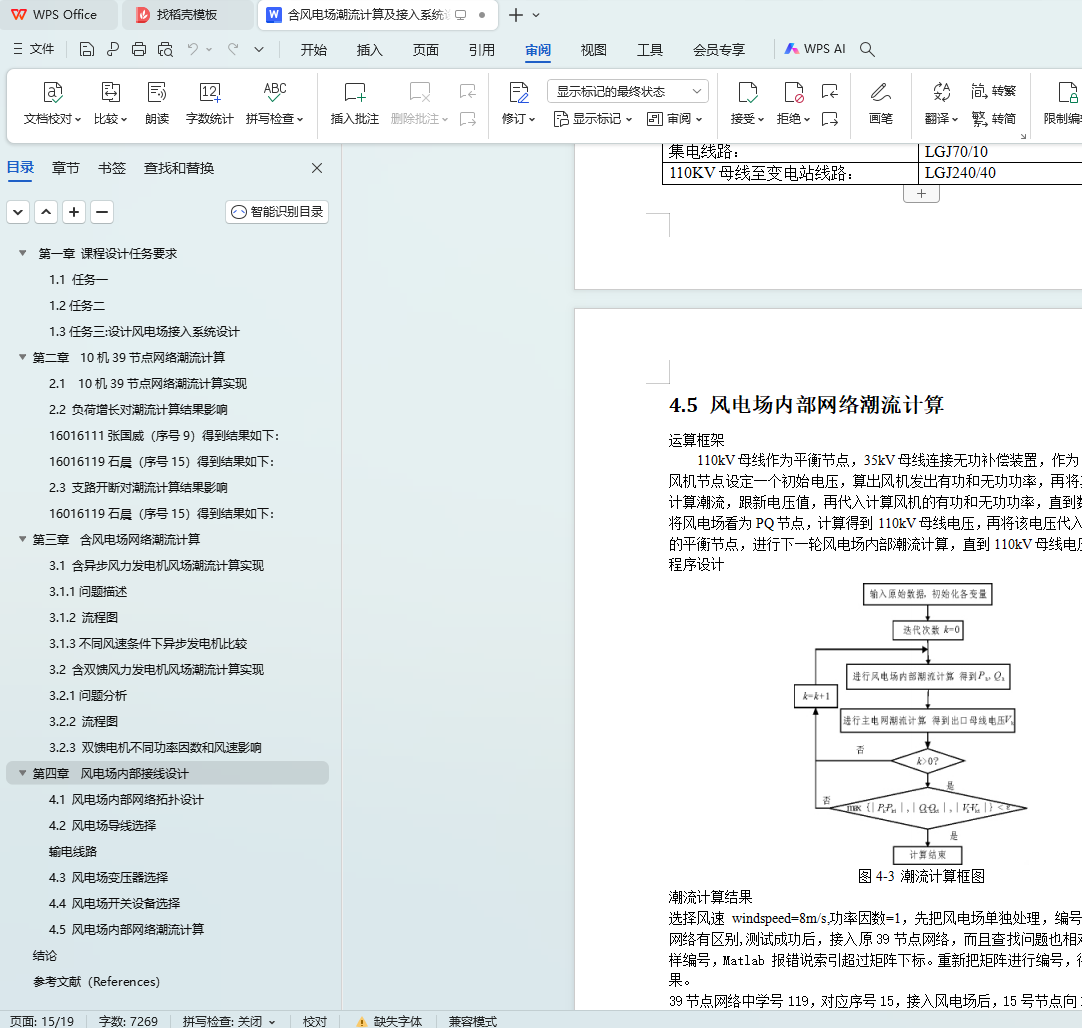The height and width of the screenshot is (1028, 1082).
Task: Undo the last action
Action: point(193,49)
